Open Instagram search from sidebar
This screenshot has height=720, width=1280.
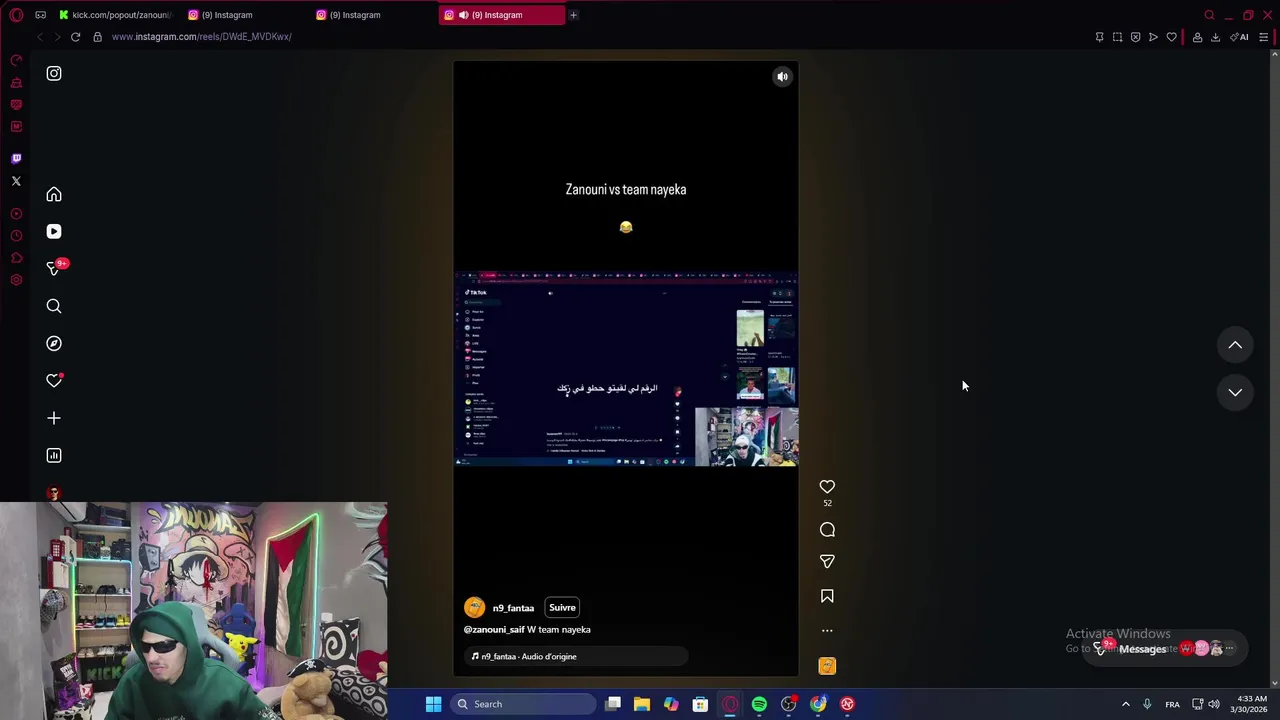point(54,306)
